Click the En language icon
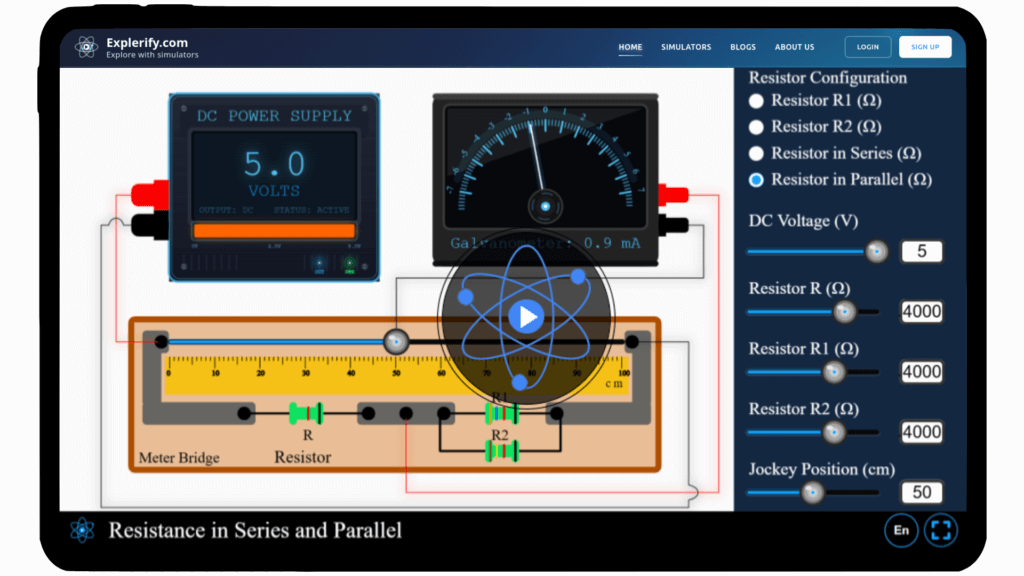This screenshot has height=576, width=1024. click(x=899, y=530)
